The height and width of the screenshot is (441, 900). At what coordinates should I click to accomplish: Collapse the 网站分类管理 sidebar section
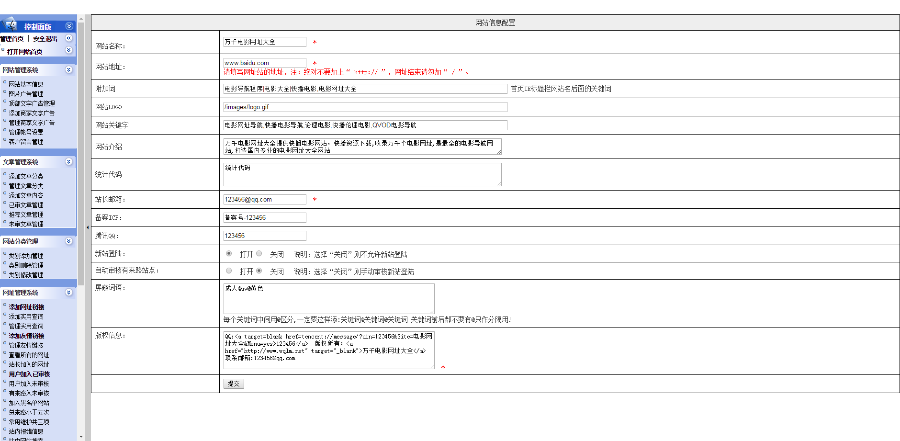(x=69, y=241)
